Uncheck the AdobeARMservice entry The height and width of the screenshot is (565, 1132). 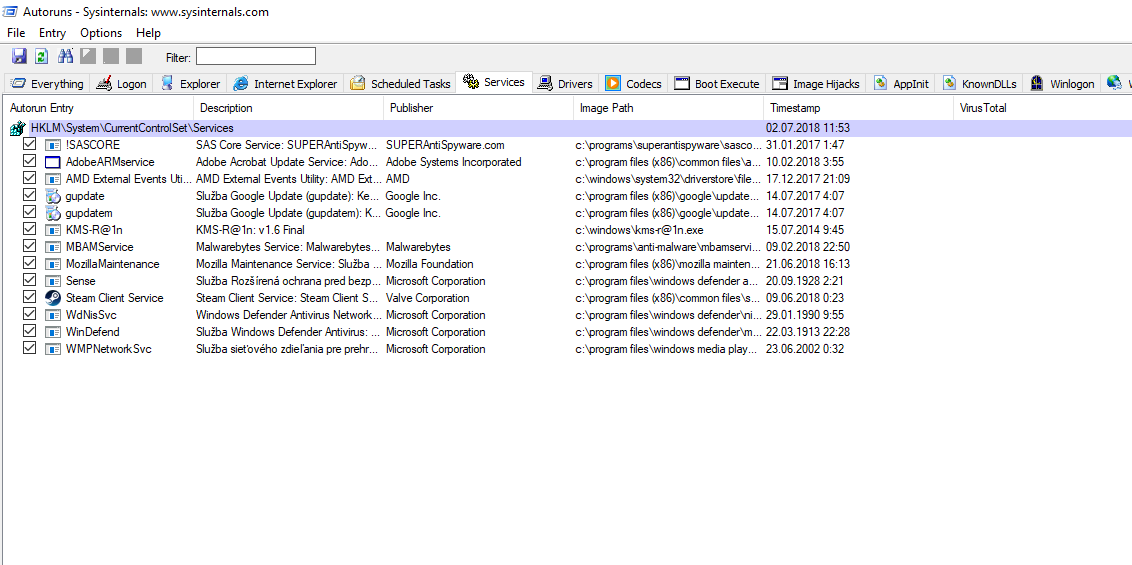pyautogui.click(x=30, y=162)
